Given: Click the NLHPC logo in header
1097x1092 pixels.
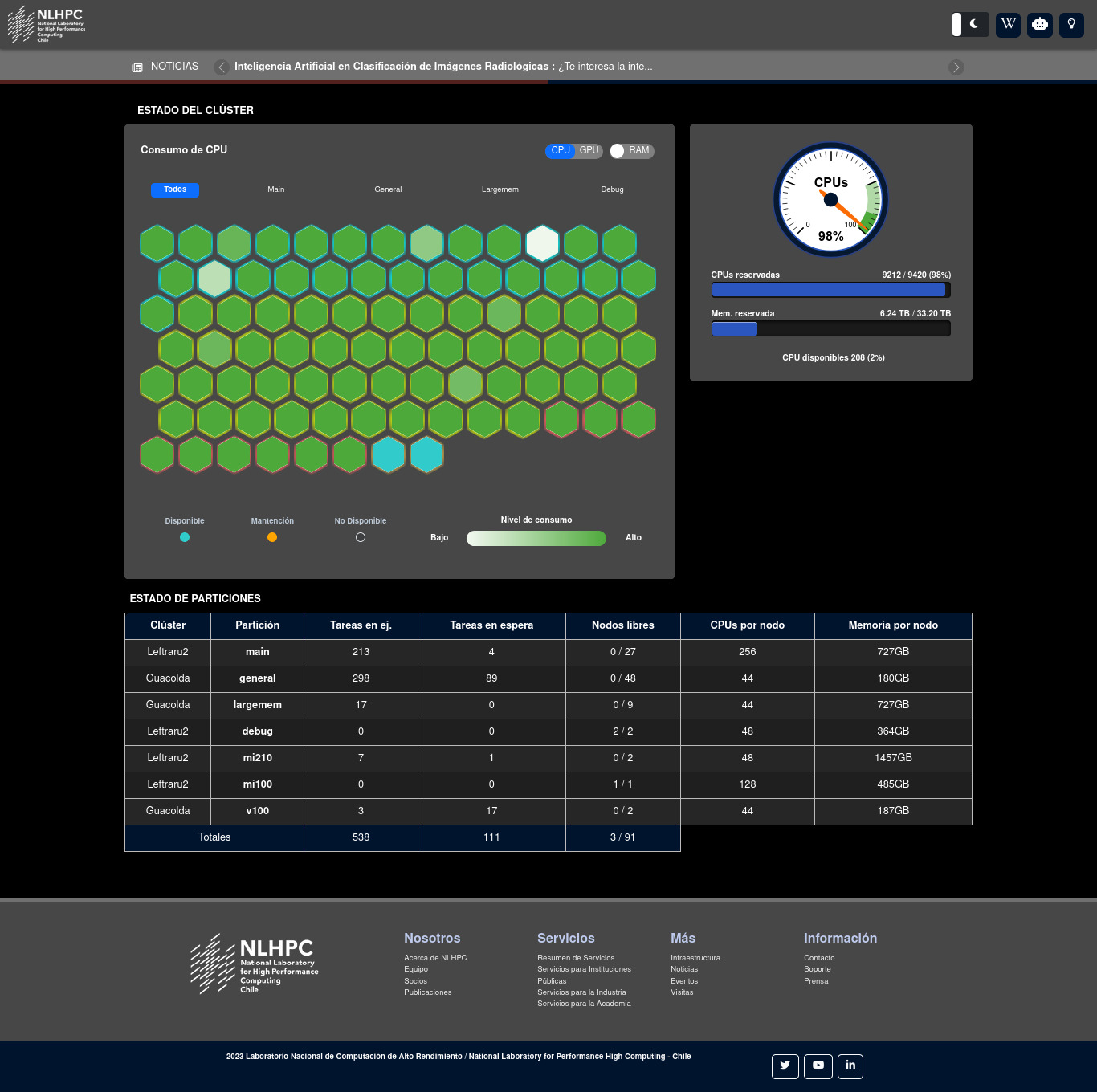Looking at the screenshot, I should click(46, 24).
